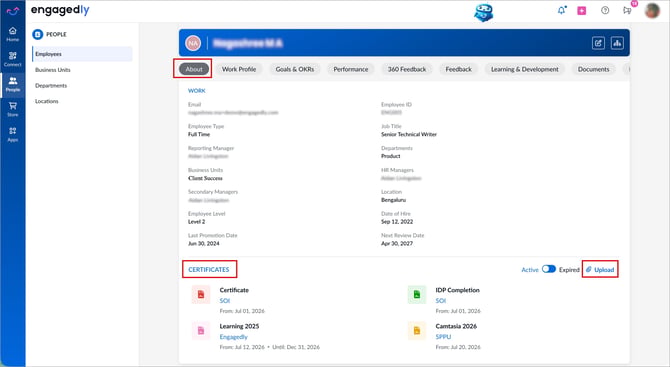Image resolution: width=670 pixels, height=367 pixels.
Task: Click the Active label beside the toggle
Action: [530, 270]
